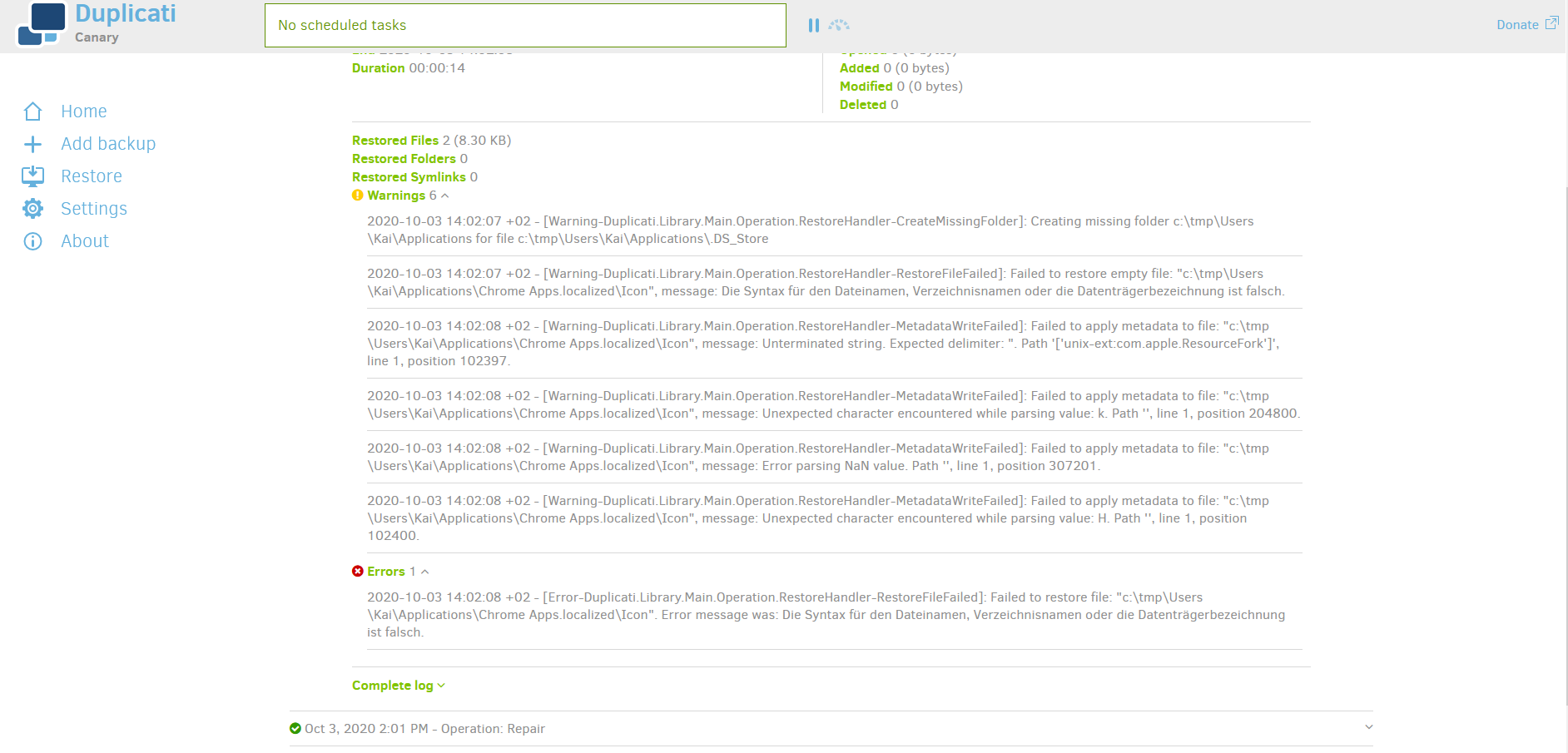
Task: Click the No scheduled tasks status bar
Action: pyautogui.click(x=525, y=25)
